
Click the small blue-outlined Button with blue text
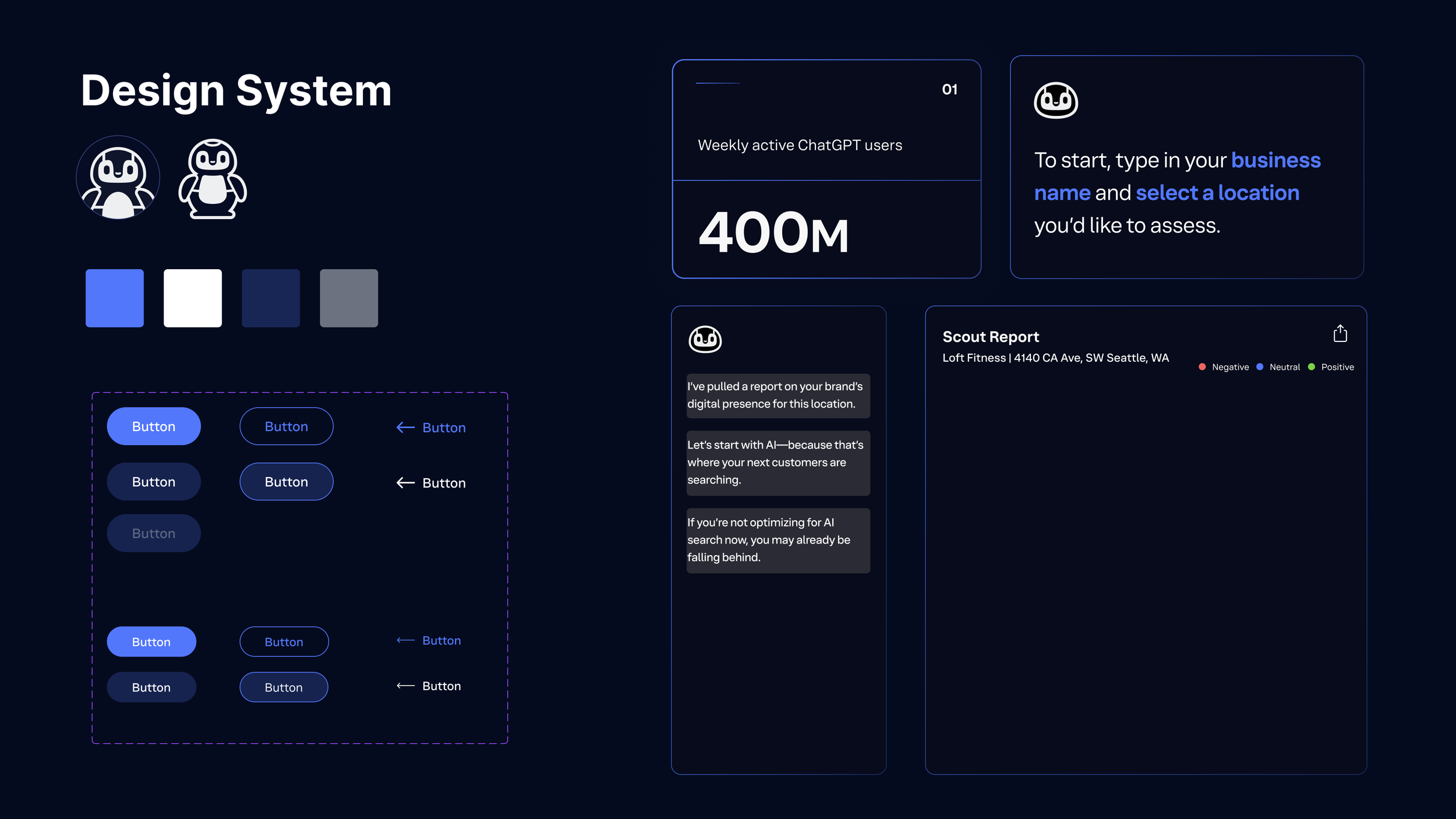pyautogui.click(x=284, y=642)
